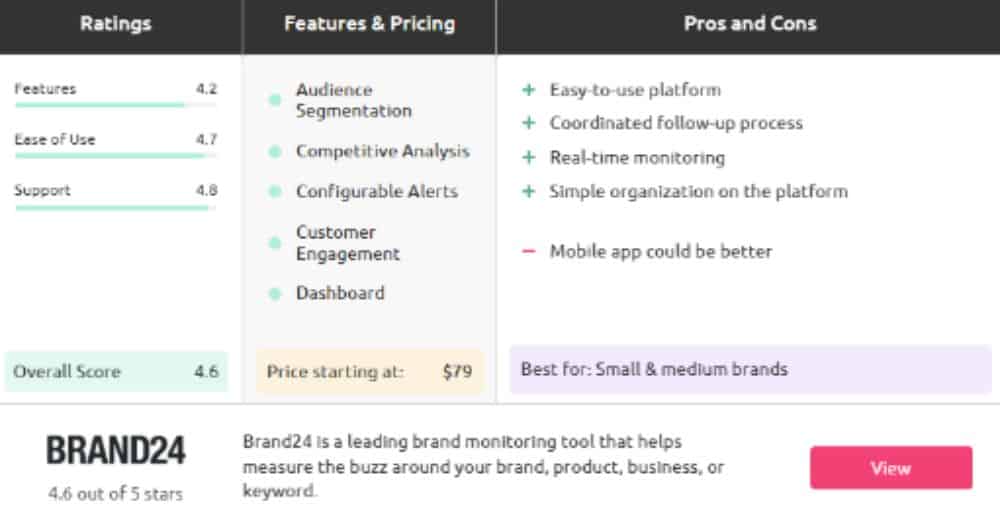Viewport: 1000px width, 530px height.
Task: Click the green plus beside Easy-to-use platform
Action: click(529, 90)
